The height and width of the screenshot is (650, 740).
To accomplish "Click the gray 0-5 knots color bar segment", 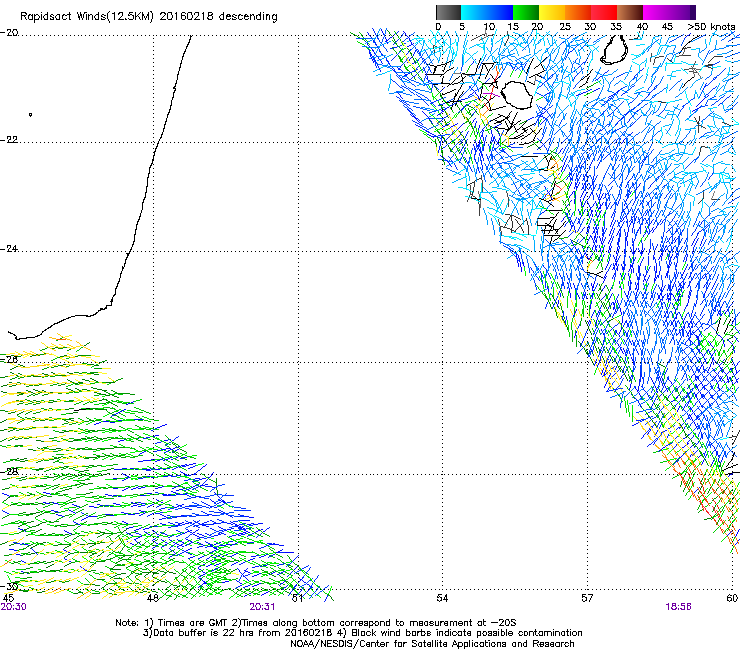I will (x=448, y=12).
